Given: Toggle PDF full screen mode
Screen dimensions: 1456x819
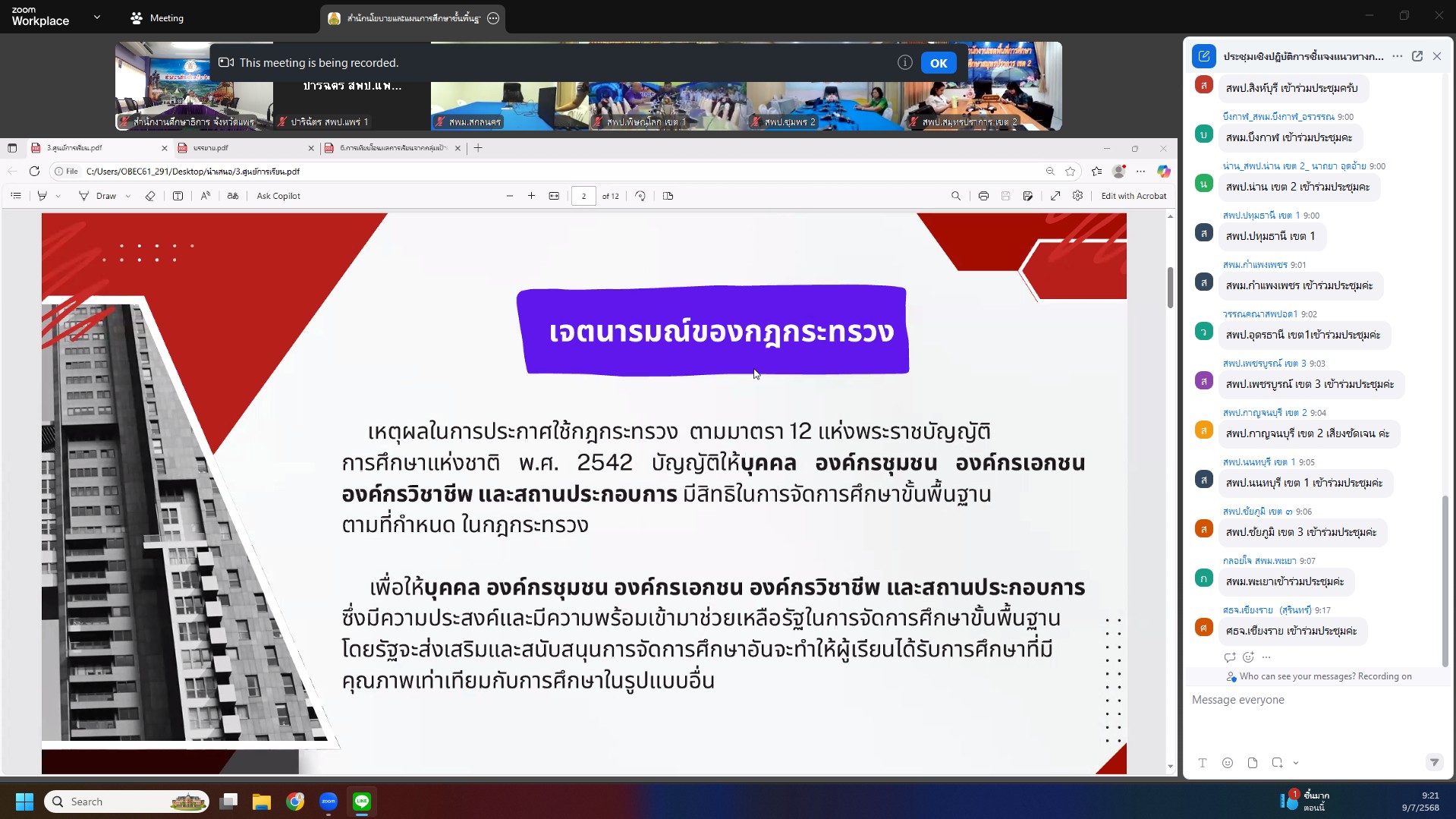Looking at the screenshot, I should coord(1055,196).
